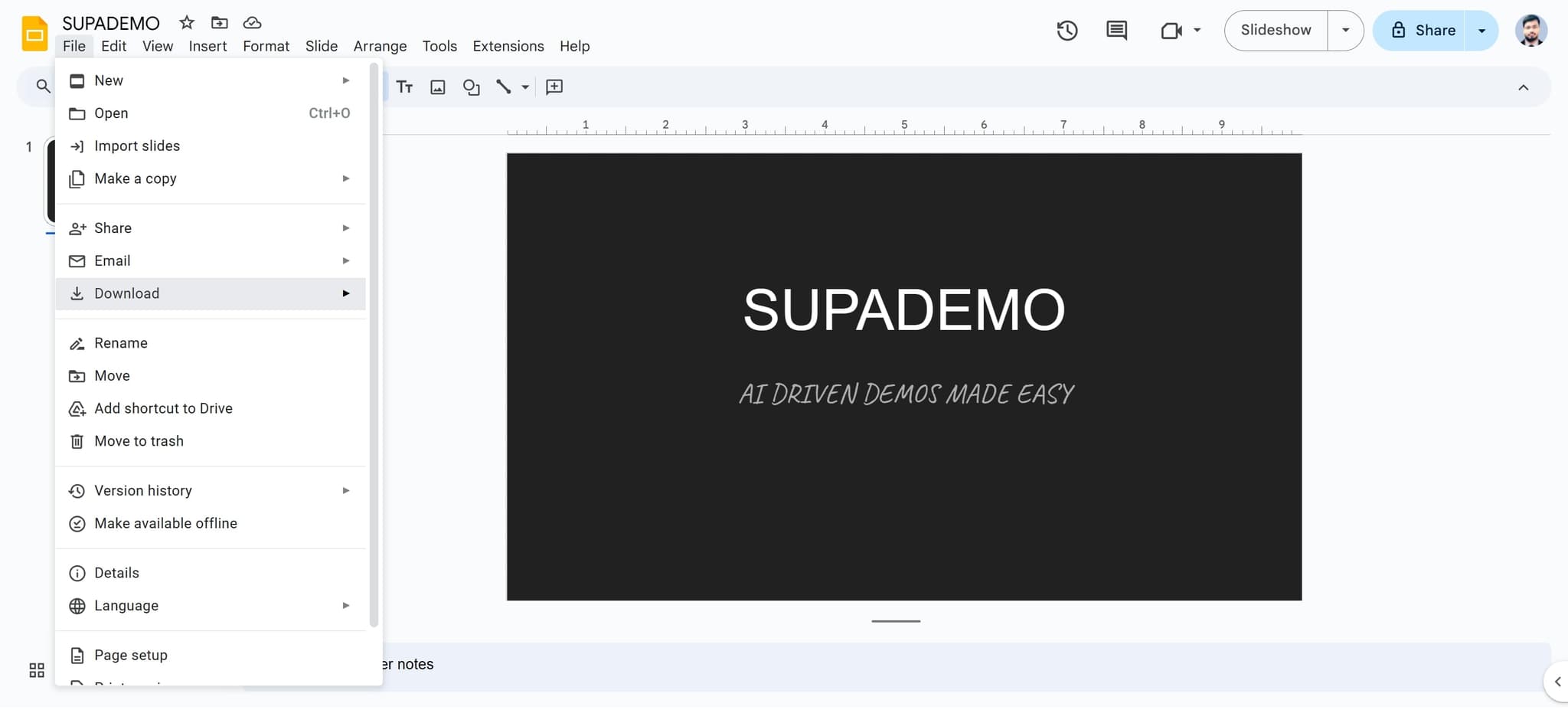Image resolution: width=1568 pixels, height=710 pixels.
Task: Star the SUPADEMO presentation
Action: coord(187,23)
